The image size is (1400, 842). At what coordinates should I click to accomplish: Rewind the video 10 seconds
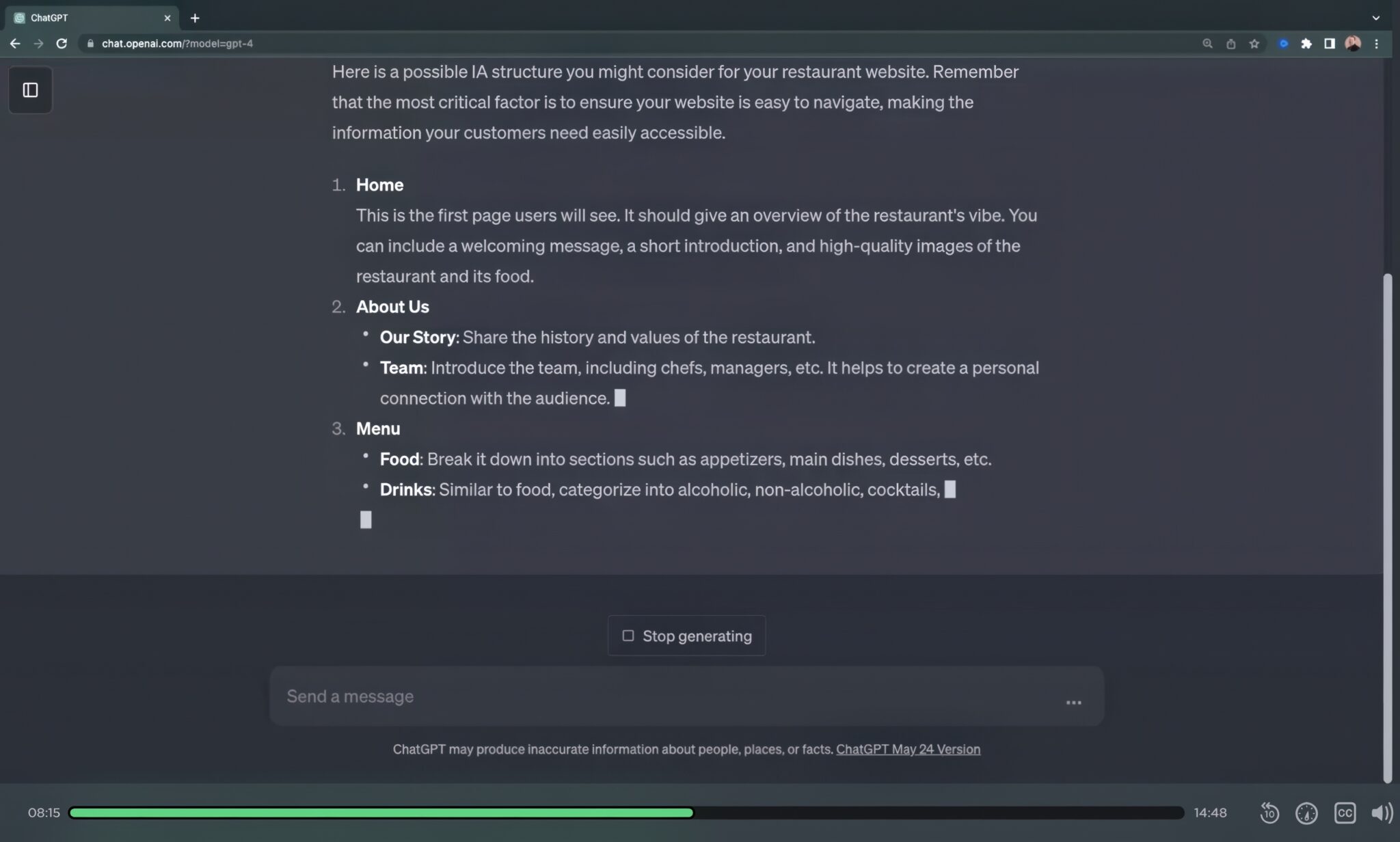[x=1270, y=813]
